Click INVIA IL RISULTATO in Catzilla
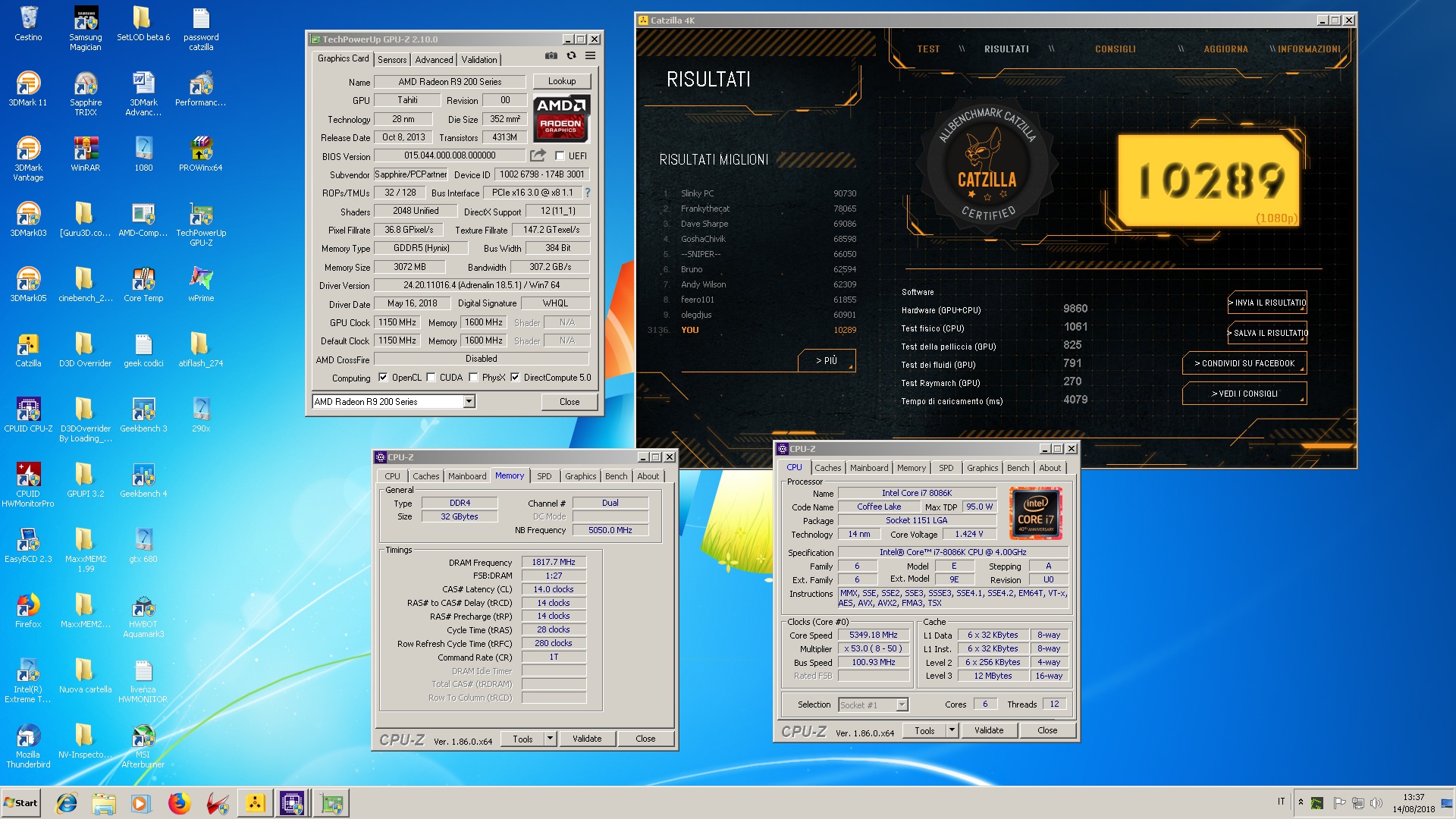 click(x=1267, y=303)
